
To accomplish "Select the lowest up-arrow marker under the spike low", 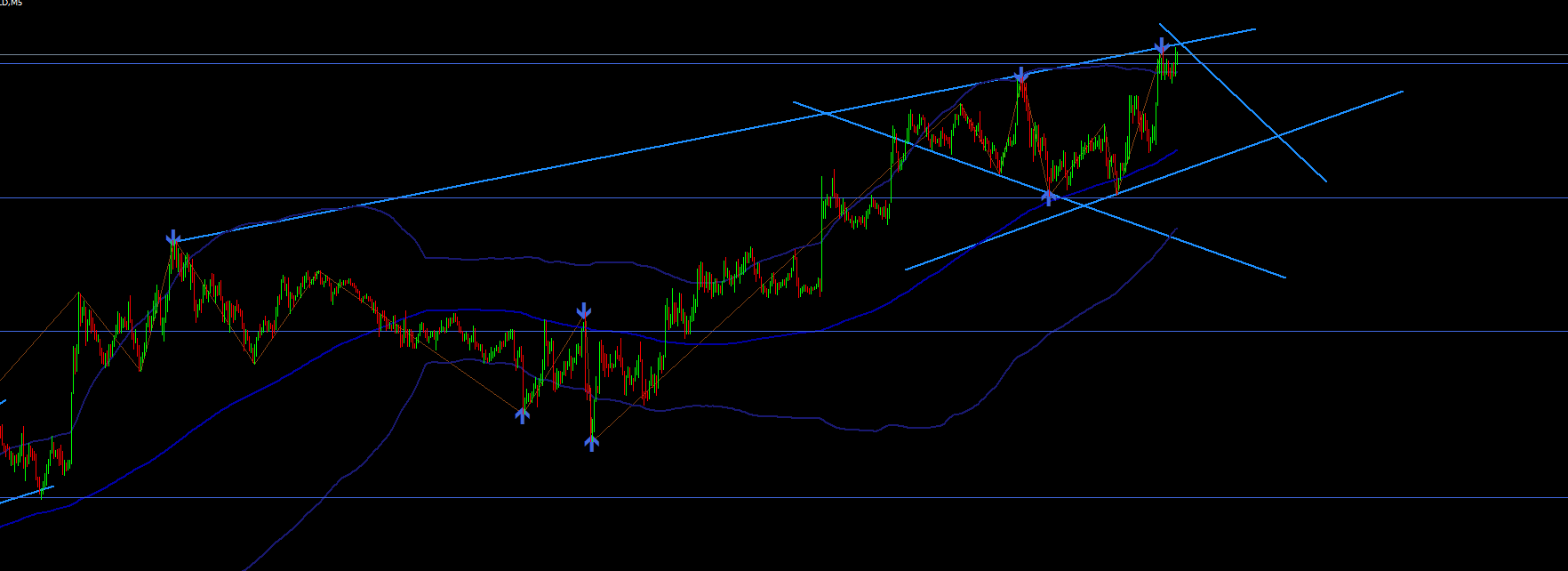I will pos(592,442).
